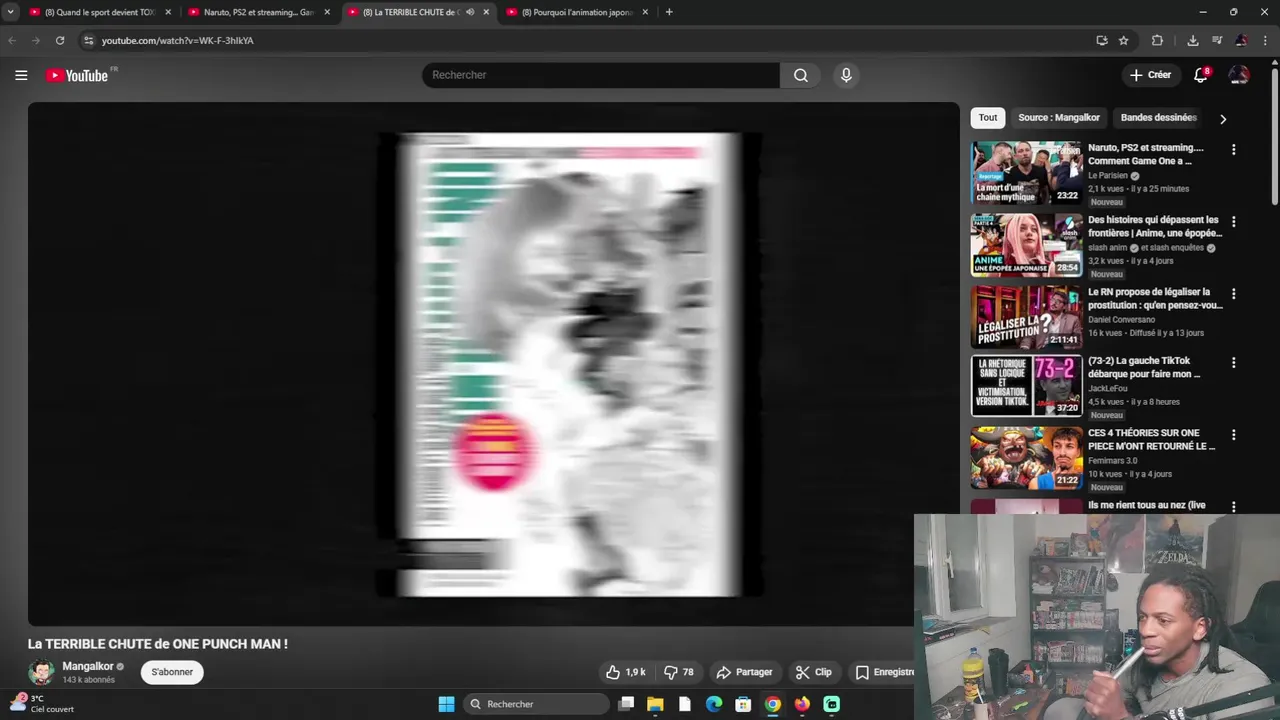This screenshot has width=1280, height=720.
Task: Open the YouTube account avatar menu
Action: point(1239,75)
